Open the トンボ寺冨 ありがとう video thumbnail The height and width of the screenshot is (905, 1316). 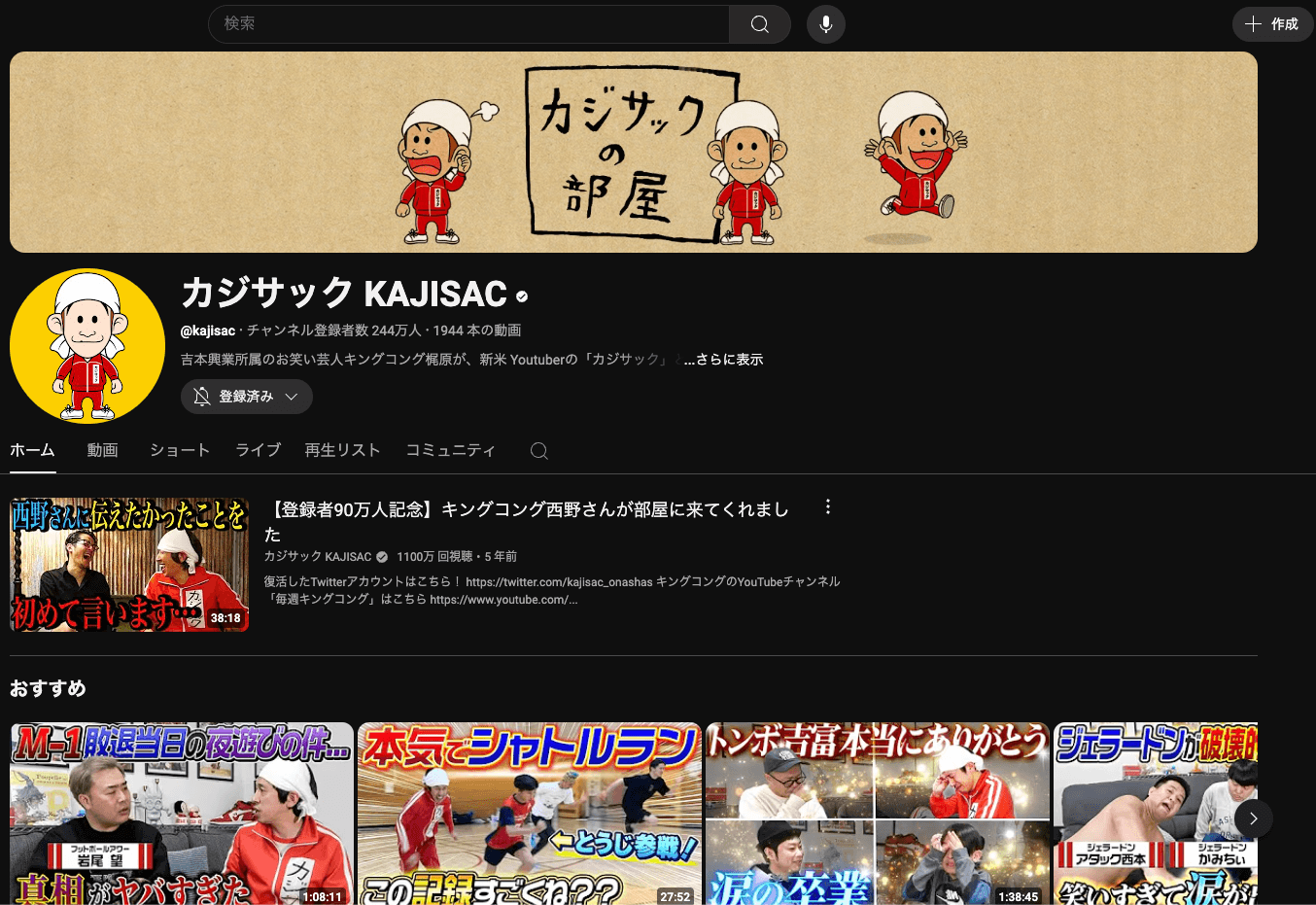click(x=878, y=814)
